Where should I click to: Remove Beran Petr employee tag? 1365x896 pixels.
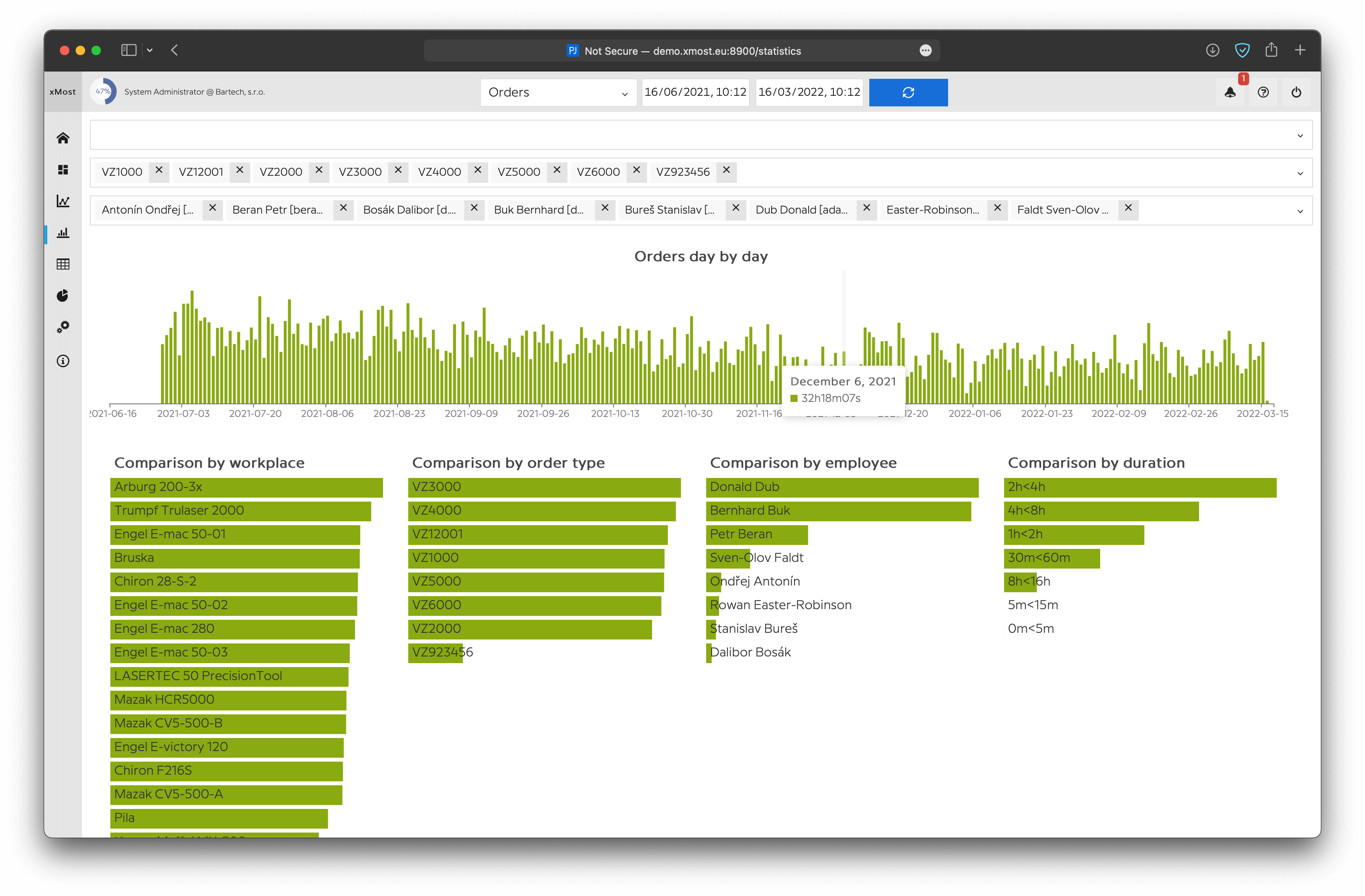click(x=343, y=208)
